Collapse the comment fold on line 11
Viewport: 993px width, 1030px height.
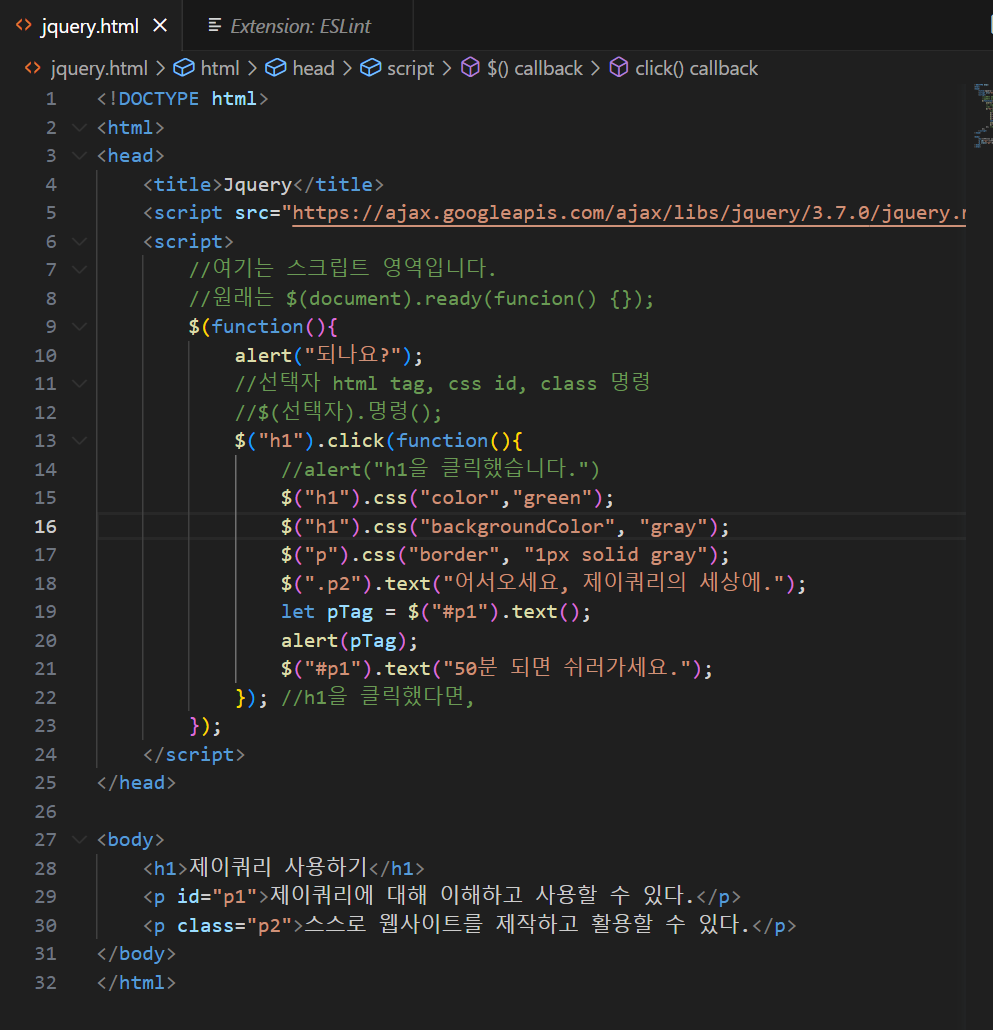point(79,384)
